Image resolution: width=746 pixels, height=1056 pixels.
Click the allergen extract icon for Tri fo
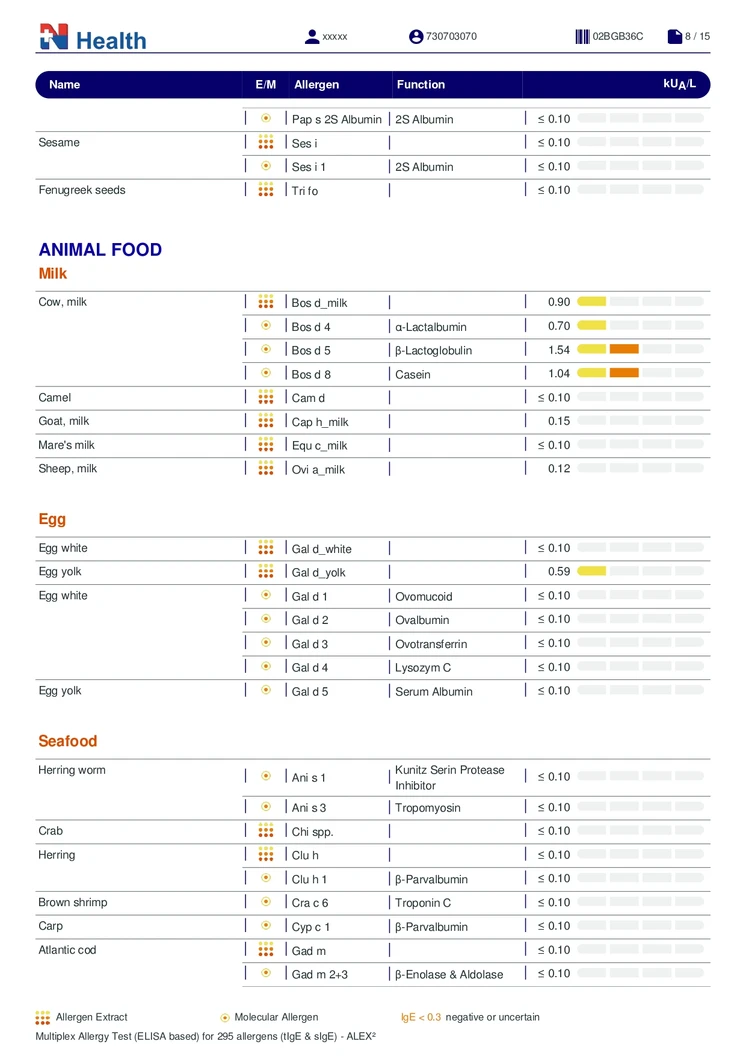[x=266, y=190]
